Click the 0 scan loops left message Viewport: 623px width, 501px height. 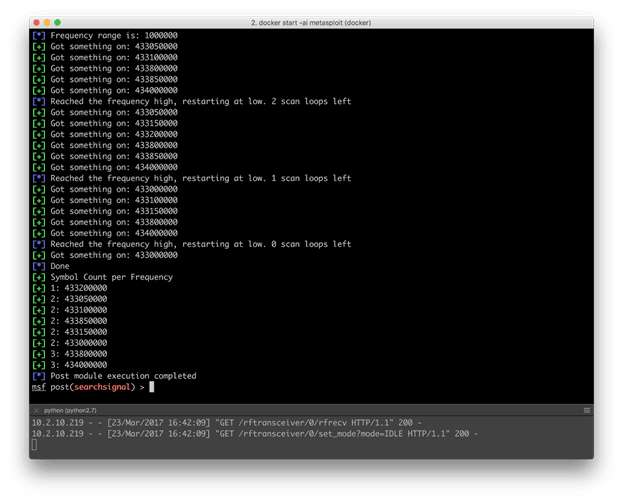point(190,244)
